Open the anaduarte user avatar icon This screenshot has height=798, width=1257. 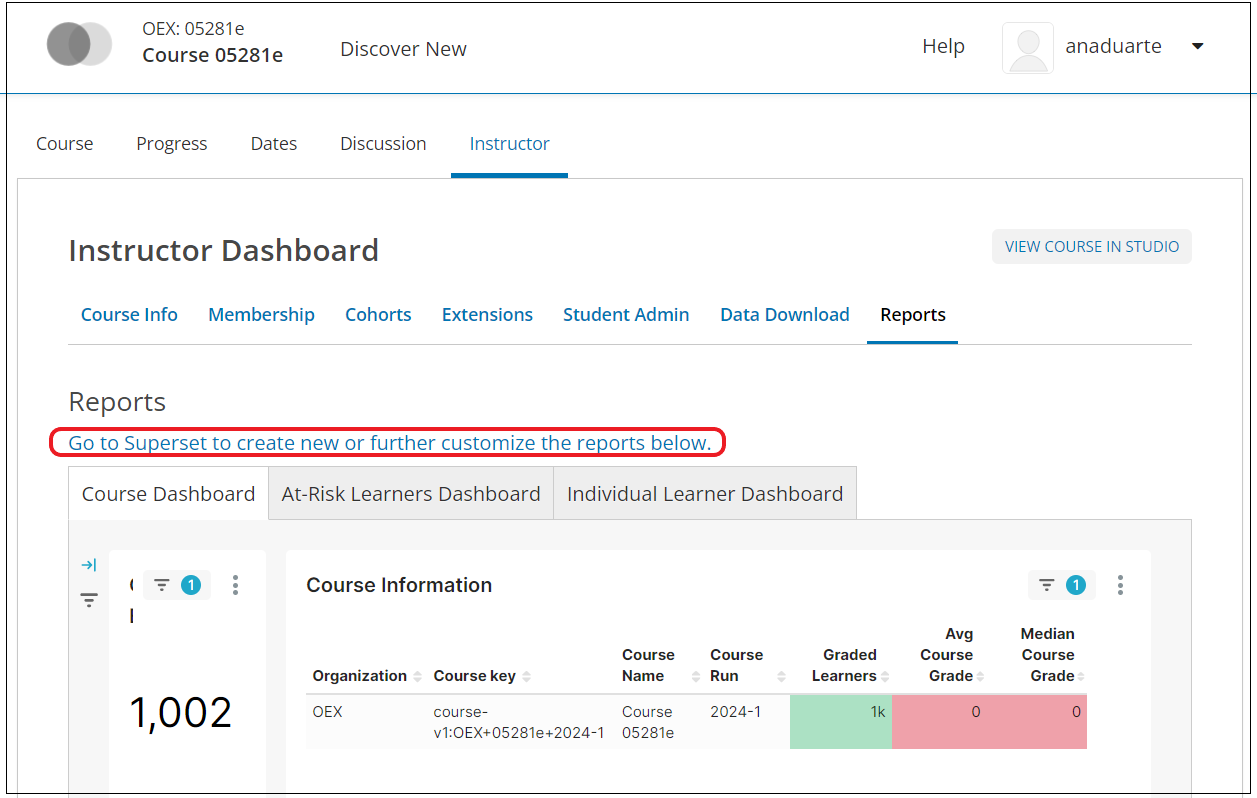click(x=1027, y=48)
